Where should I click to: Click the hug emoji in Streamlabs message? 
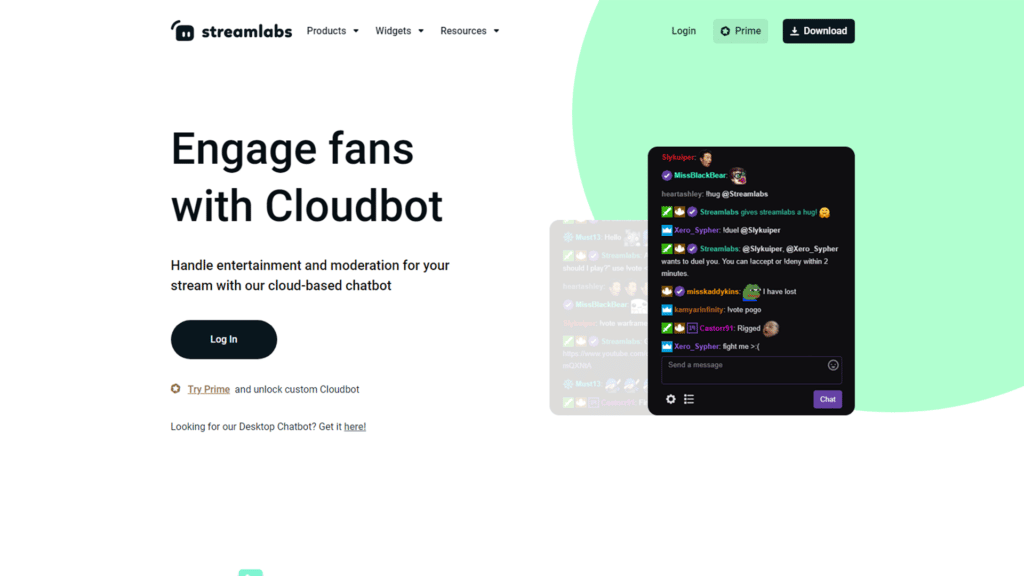click(824, 212)
